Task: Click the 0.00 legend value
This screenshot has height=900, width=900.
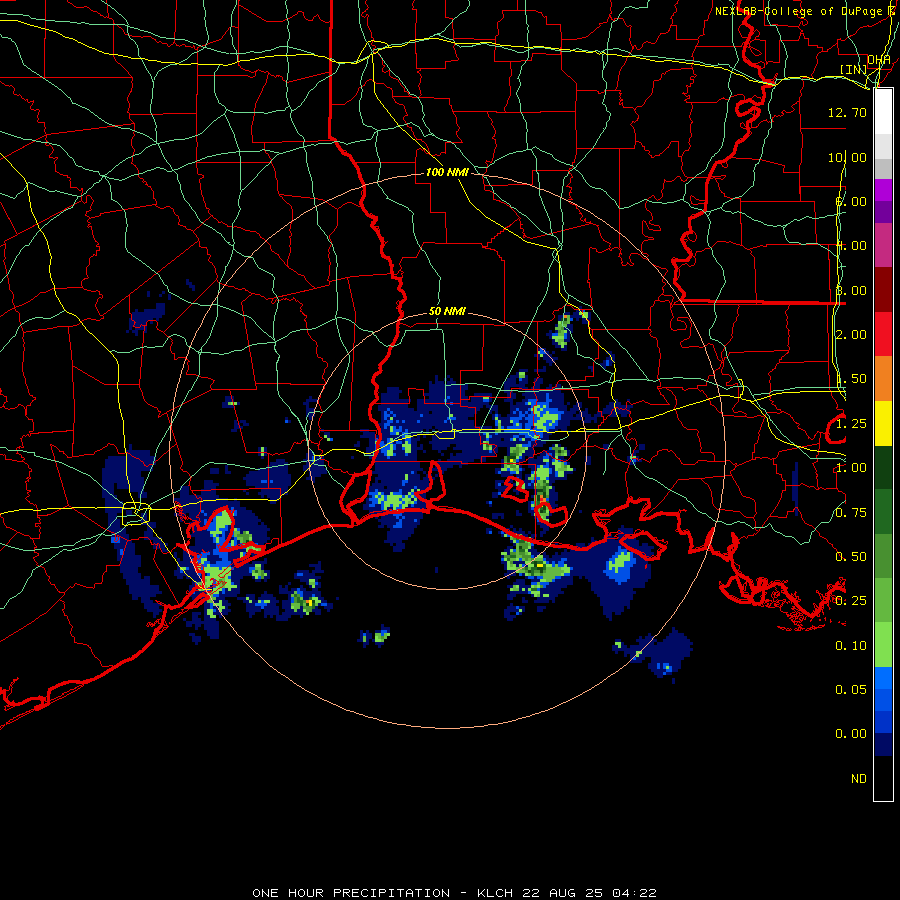Action: [851, 734]
